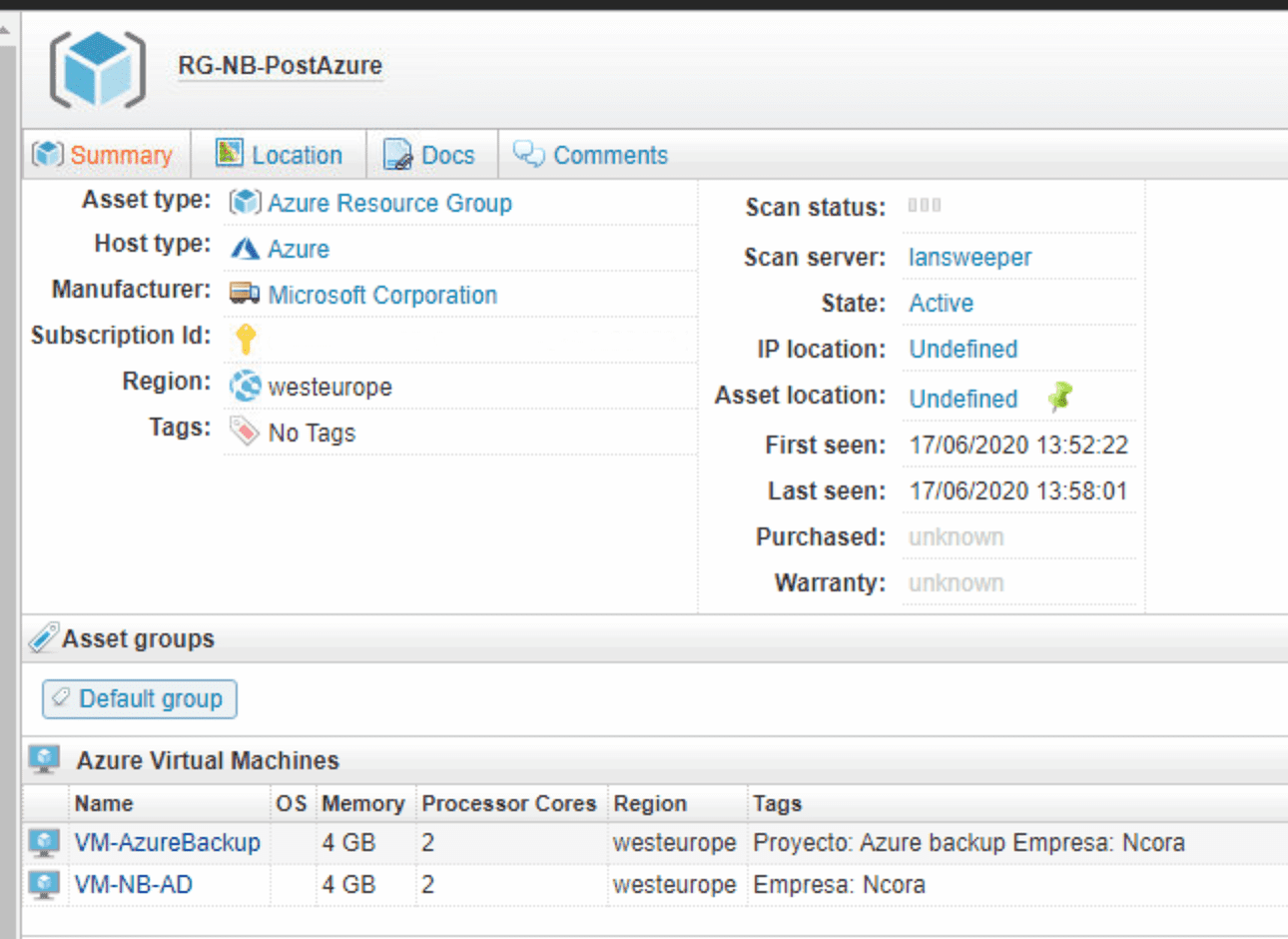Open the Docs tab

tap(430, 155)
